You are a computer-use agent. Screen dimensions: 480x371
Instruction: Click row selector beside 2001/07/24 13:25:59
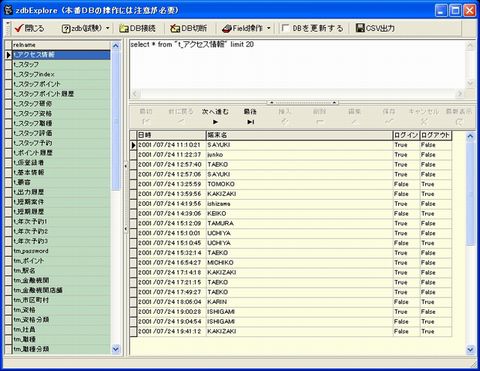click(133, 184)
